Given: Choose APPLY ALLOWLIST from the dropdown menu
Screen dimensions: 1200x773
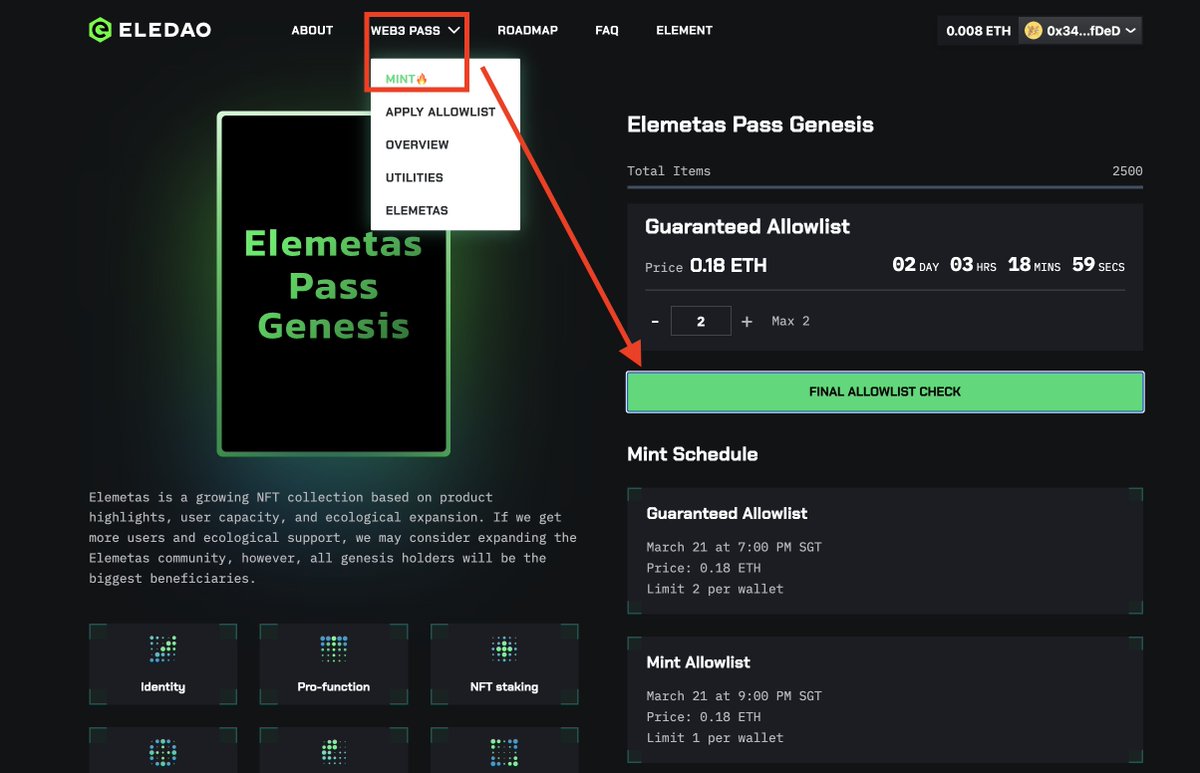Looking at the screenshot, I should pyautogui.click(x=440, y=111).
